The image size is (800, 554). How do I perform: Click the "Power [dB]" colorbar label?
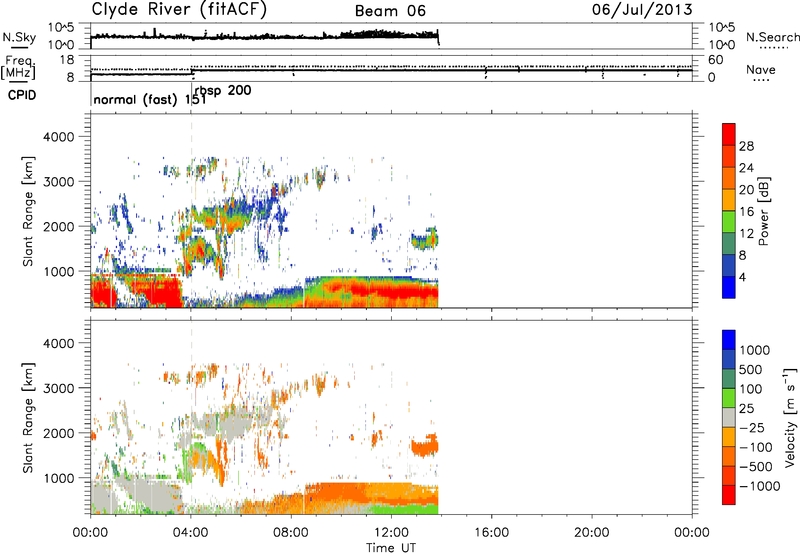[763, 211]
